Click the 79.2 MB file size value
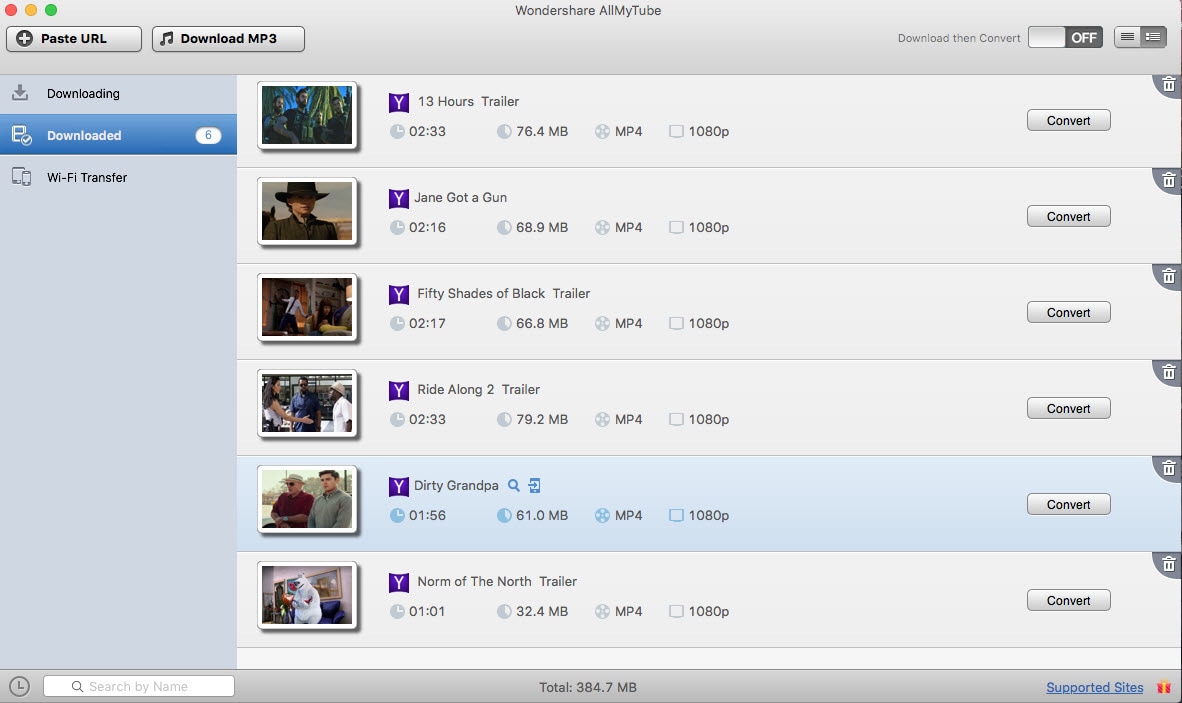The image size is (1182, 703). (x=542, y=420)
